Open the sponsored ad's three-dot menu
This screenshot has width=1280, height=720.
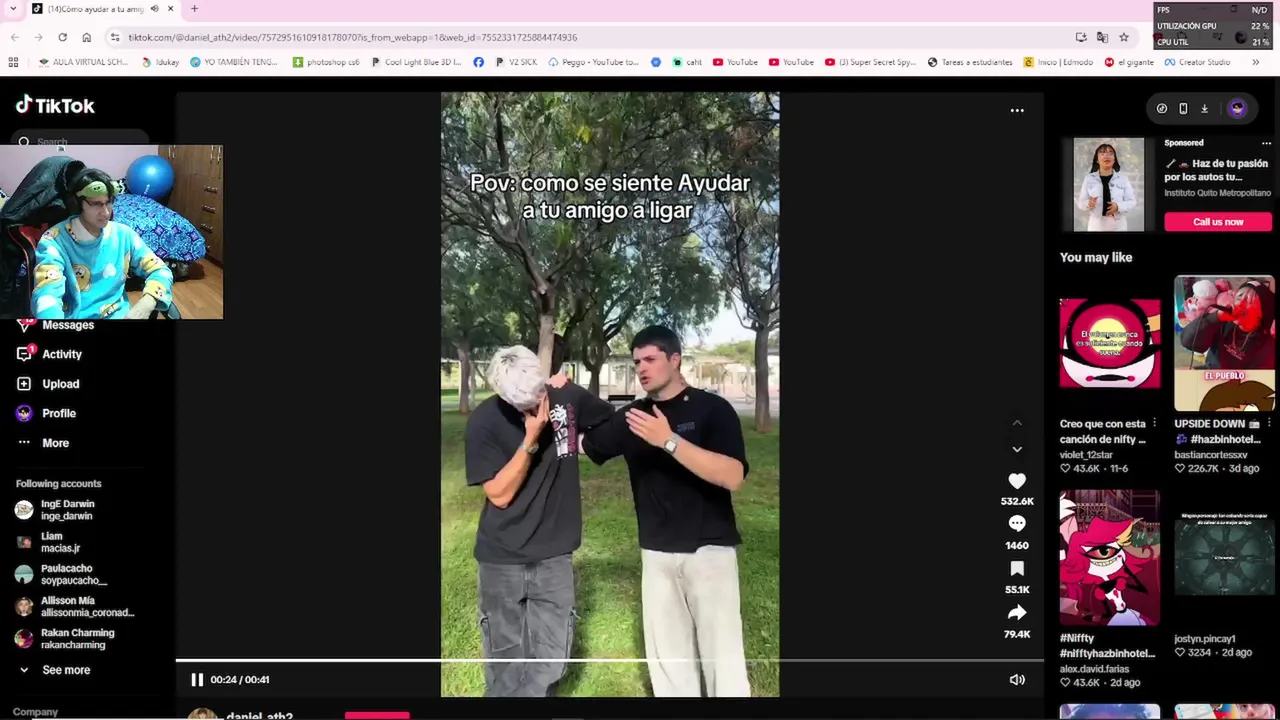[x=1266, y=143]
